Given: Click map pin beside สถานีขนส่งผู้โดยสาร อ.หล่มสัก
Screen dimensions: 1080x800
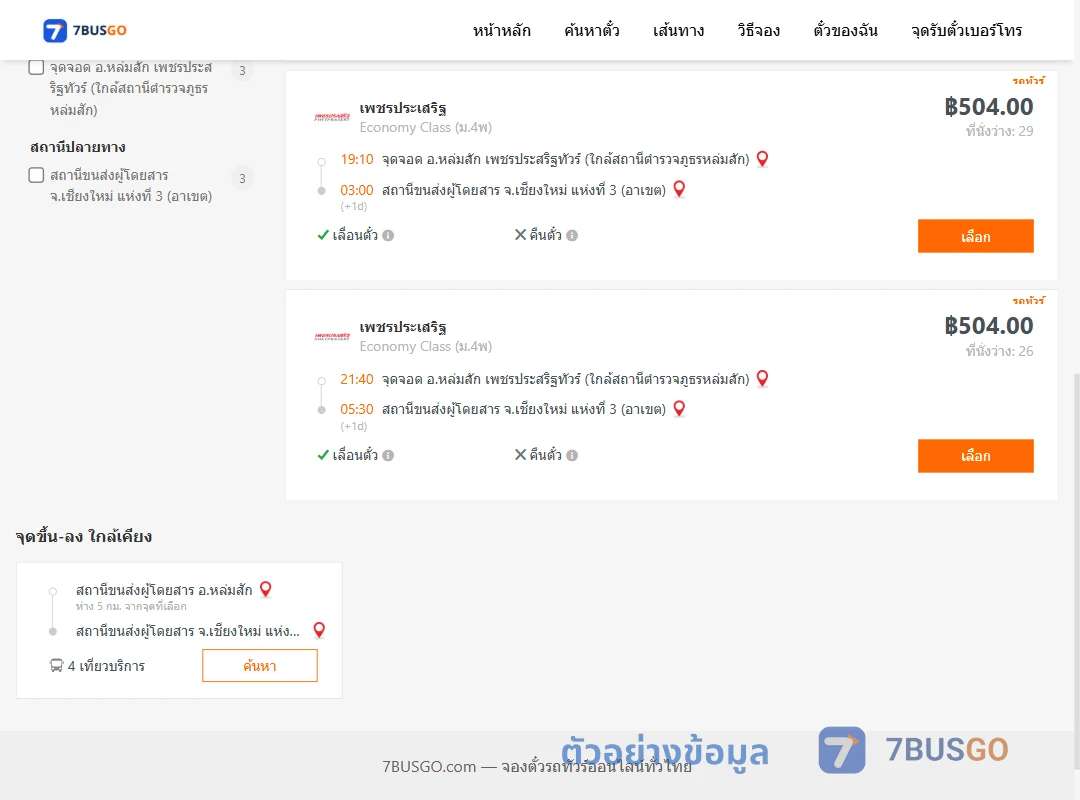Looking at the screenshot, I should click(265, 590).
